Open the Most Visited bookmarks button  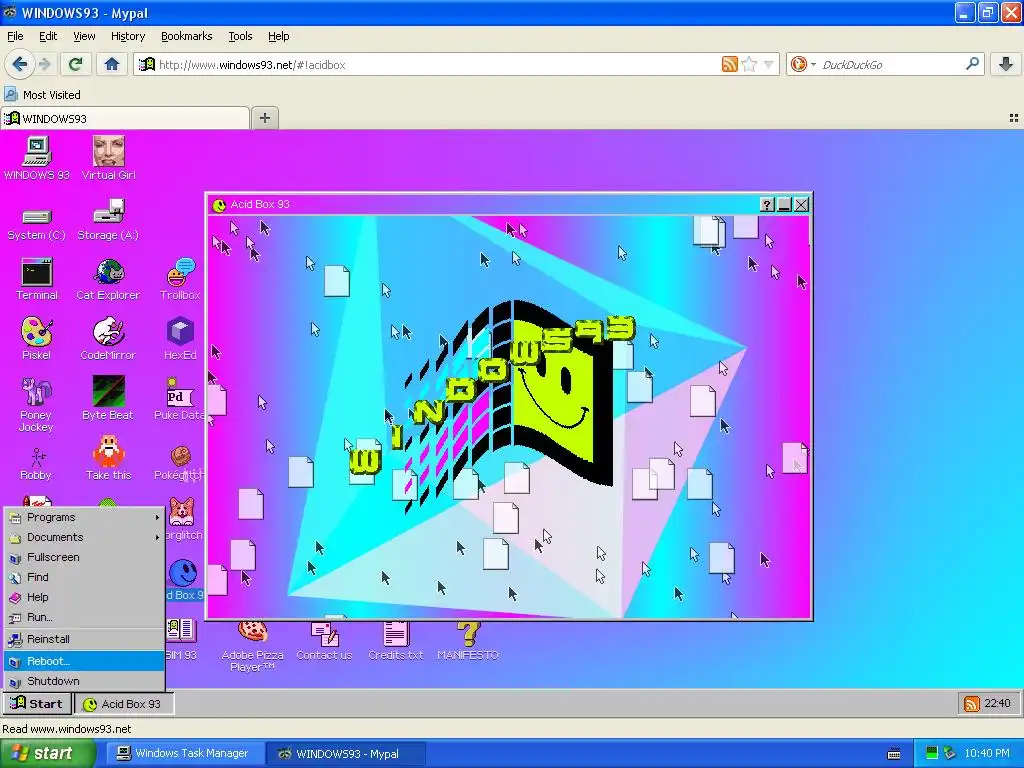pos(43,95)
